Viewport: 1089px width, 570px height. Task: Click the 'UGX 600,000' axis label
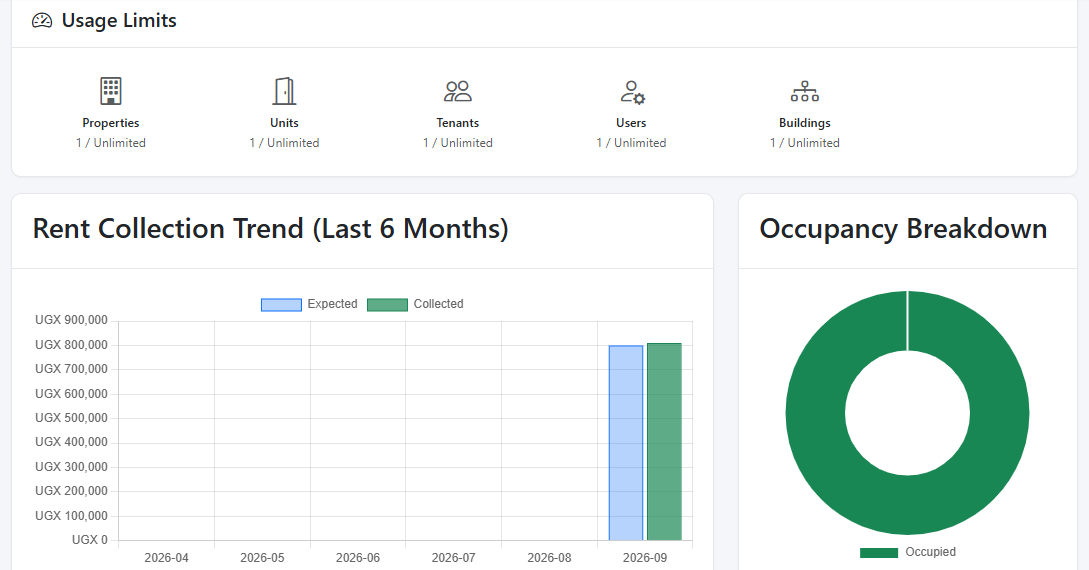point(72,394)
